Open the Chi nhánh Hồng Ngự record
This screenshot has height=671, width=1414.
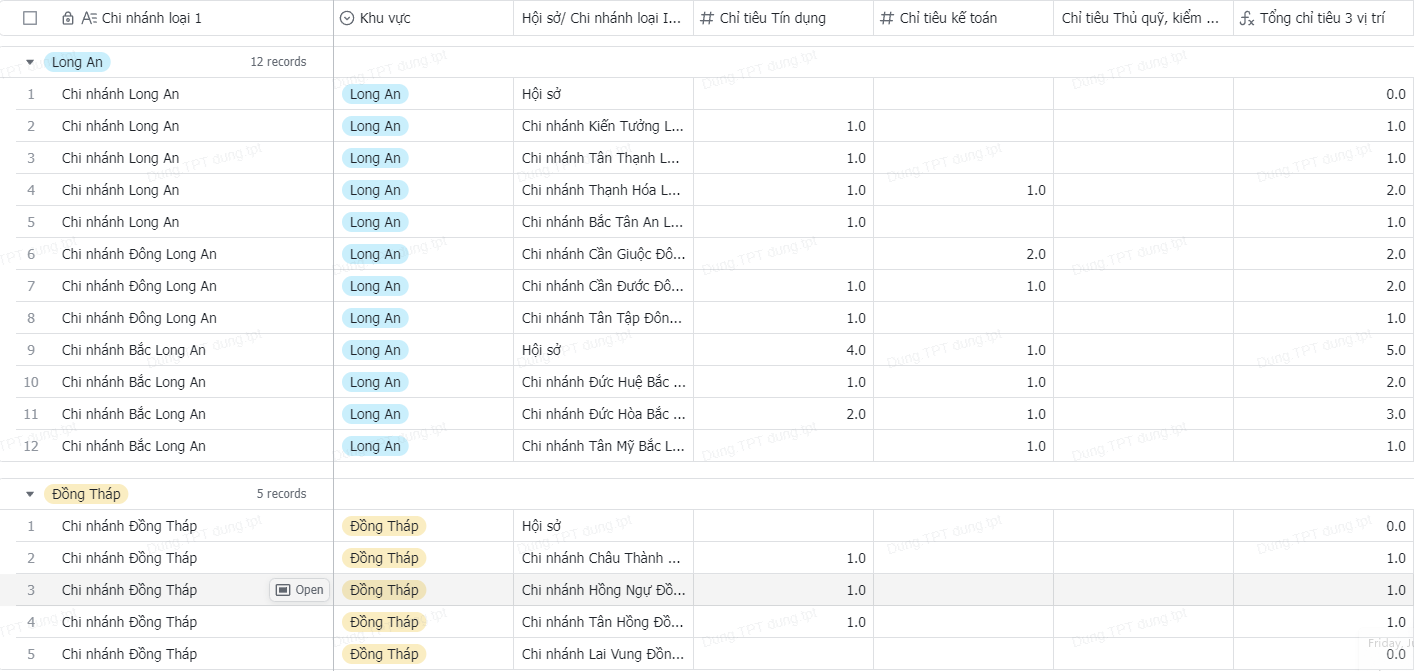coord(602,590)
